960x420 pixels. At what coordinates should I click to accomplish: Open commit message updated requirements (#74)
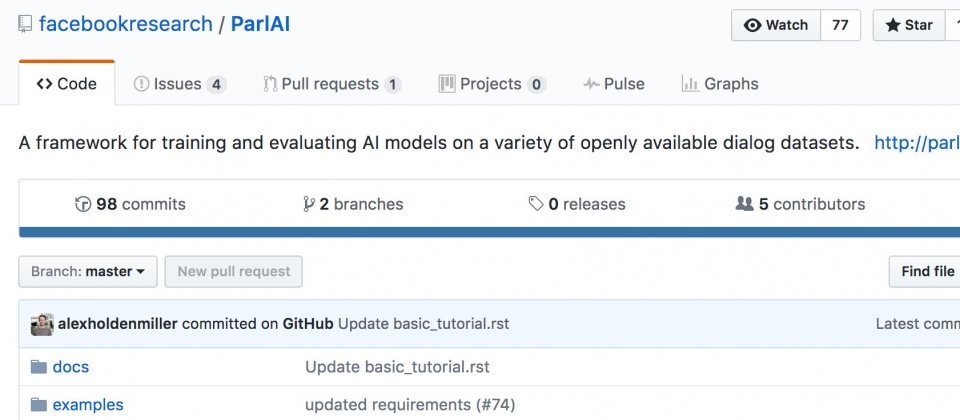(x=410, y=405)
